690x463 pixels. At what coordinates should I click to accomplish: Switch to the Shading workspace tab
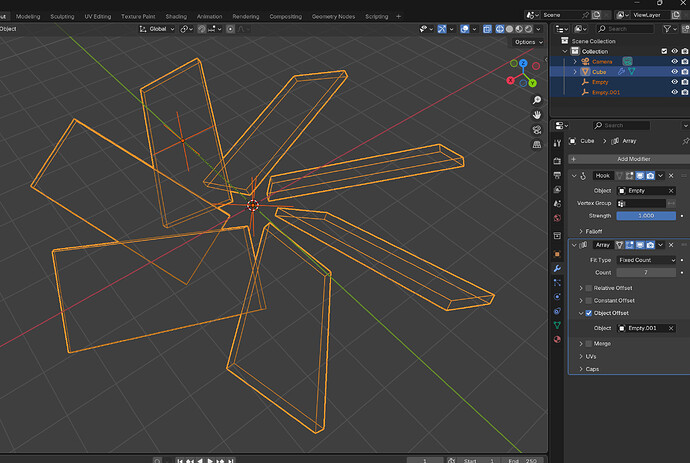pyautogui.click(x=176, y=16)
